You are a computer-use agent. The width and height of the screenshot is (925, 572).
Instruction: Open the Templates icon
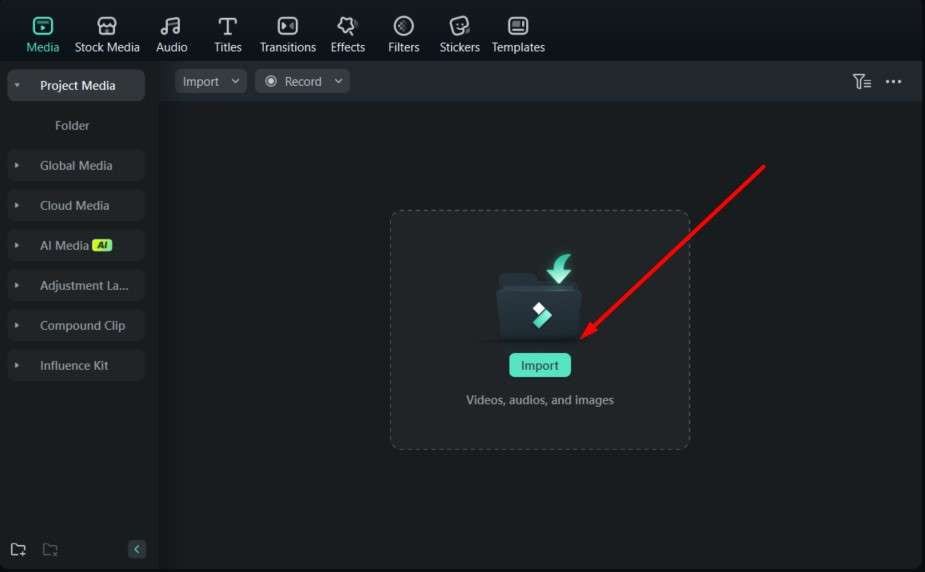[518, 26]
